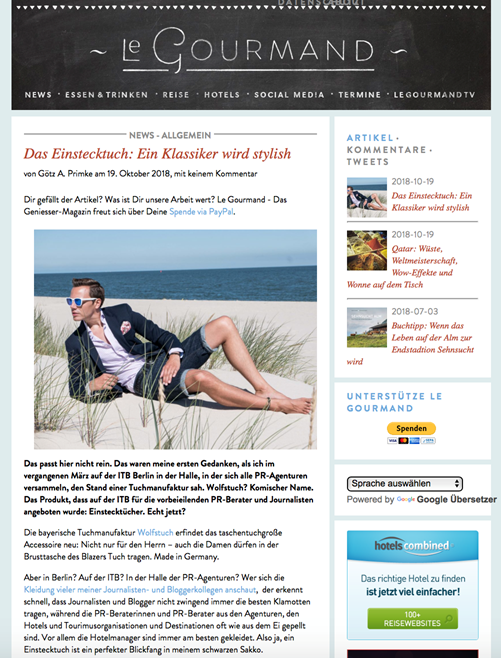Open LEGOURMANDTV from the navigation bar
Screen dimensions: 501x658
click(434, 95)
